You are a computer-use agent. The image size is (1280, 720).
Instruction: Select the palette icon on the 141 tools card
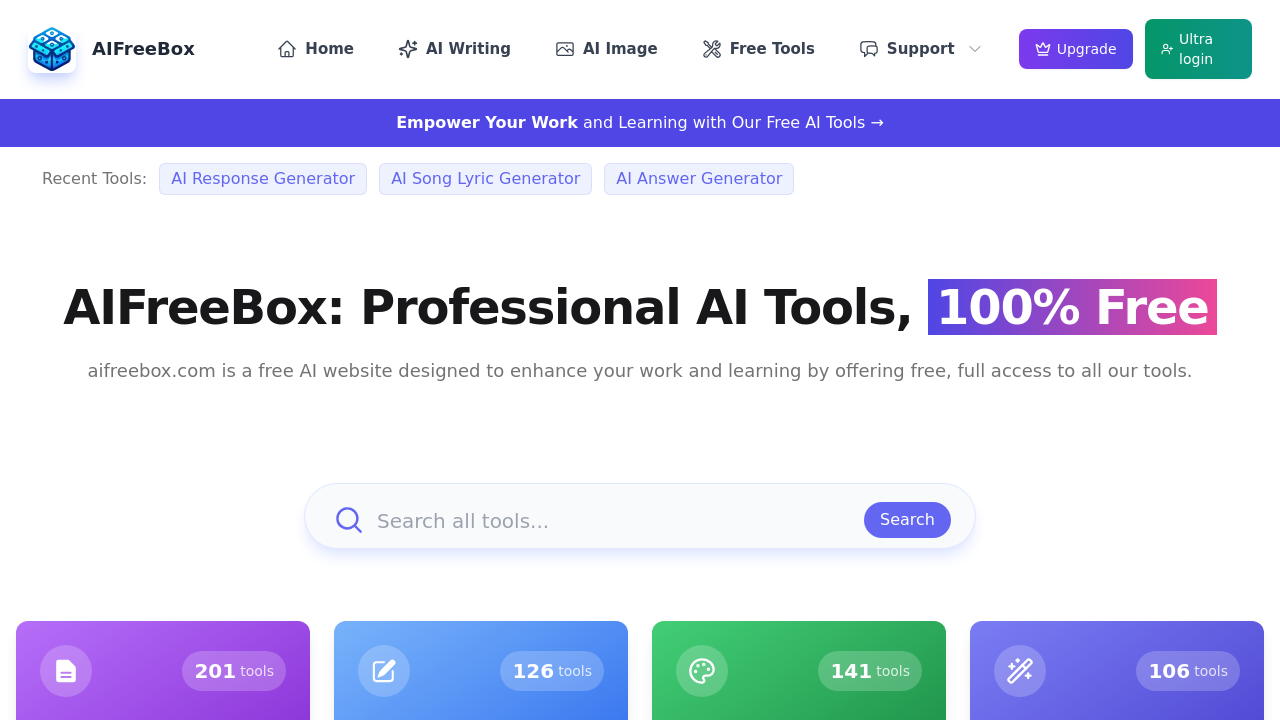pos(702,671)
